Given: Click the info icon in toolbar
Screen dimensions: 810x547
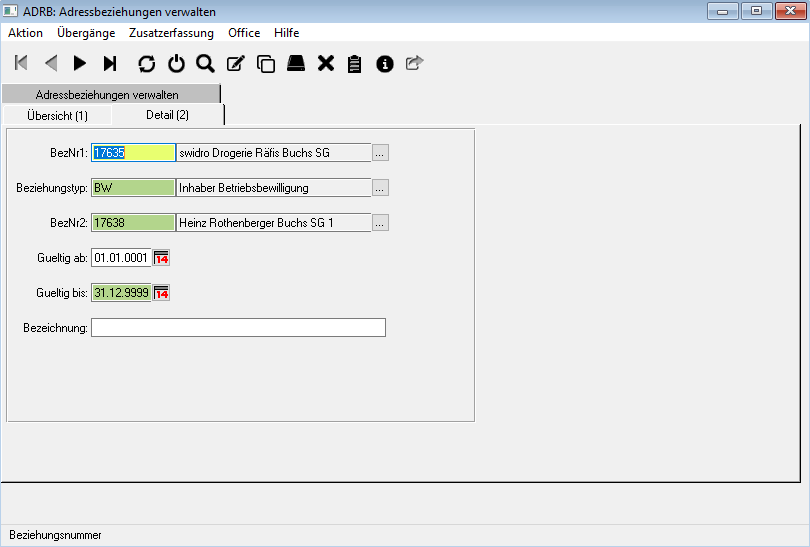Looking at the screenshot, I should click(x=384, y=64).
